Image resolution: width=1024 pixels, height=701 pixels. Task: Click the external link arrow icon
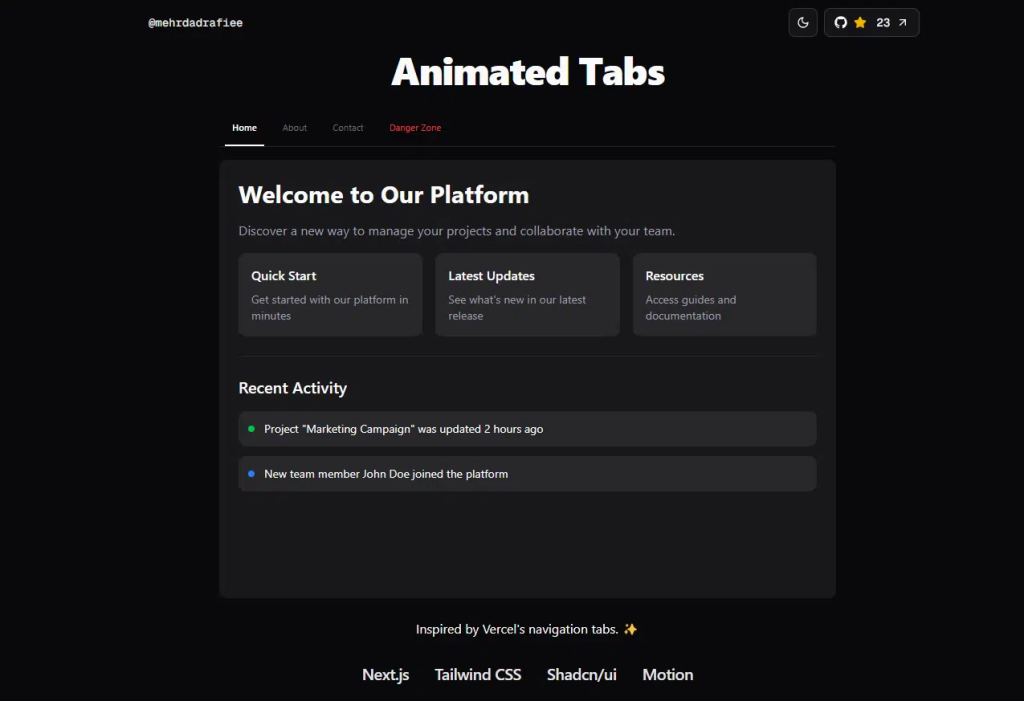[903, 23]
